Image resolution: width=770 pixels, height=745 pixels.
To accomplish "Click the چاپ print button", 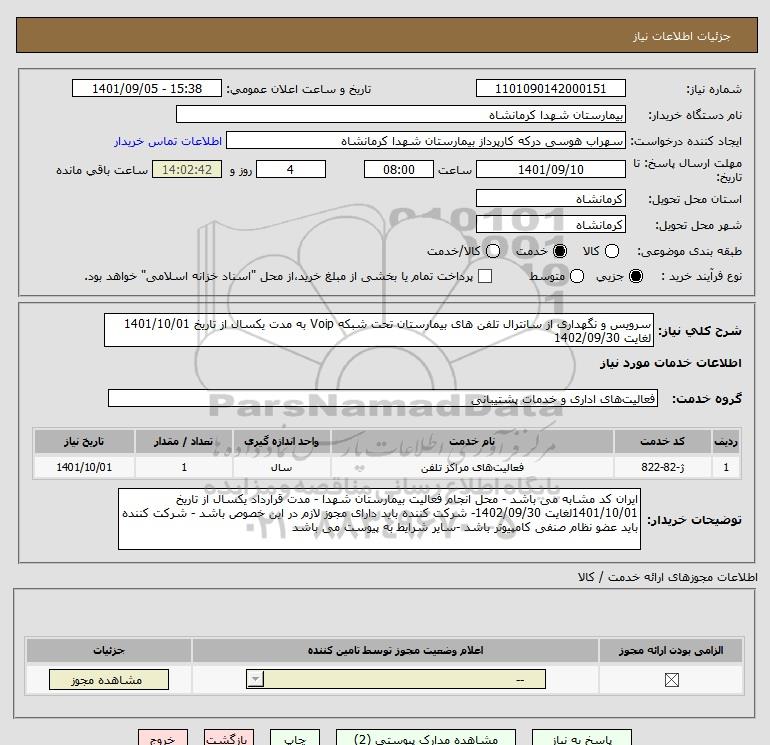I will pos(295,738).
